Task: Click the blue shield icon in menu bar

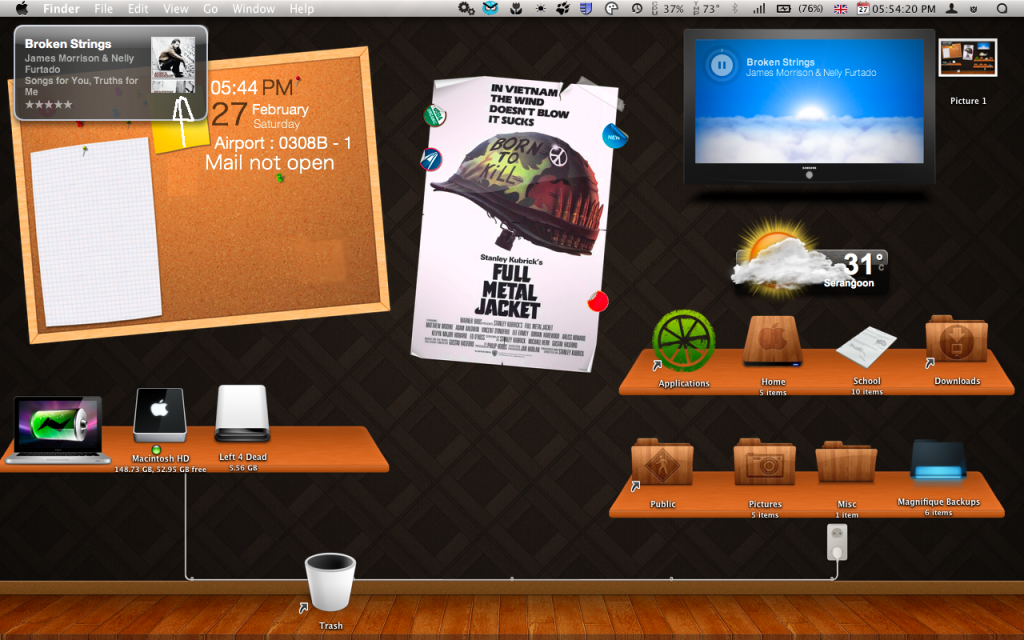Action: coord(586,8)
